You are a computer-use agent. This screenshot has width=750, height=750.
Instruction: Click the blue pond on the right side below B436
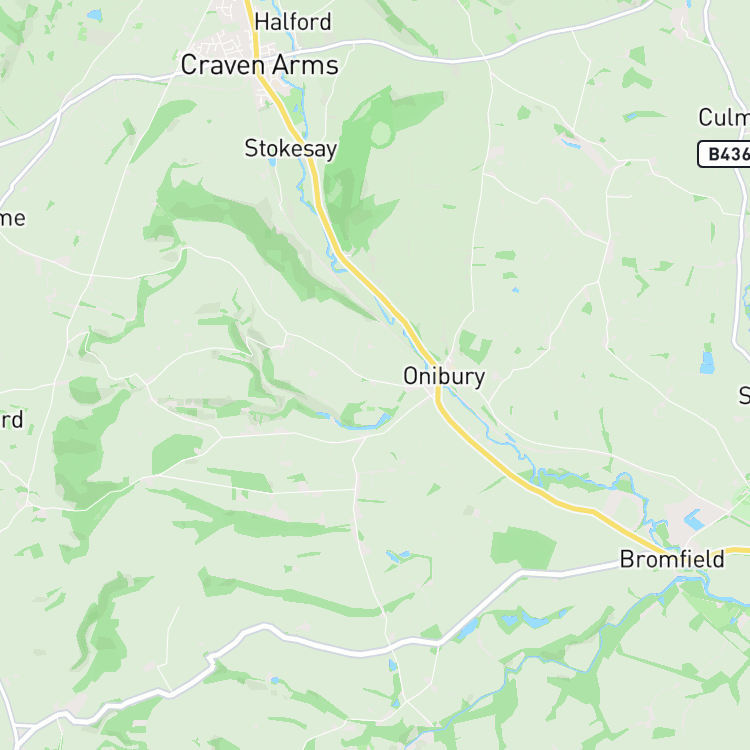click(707, 362)
